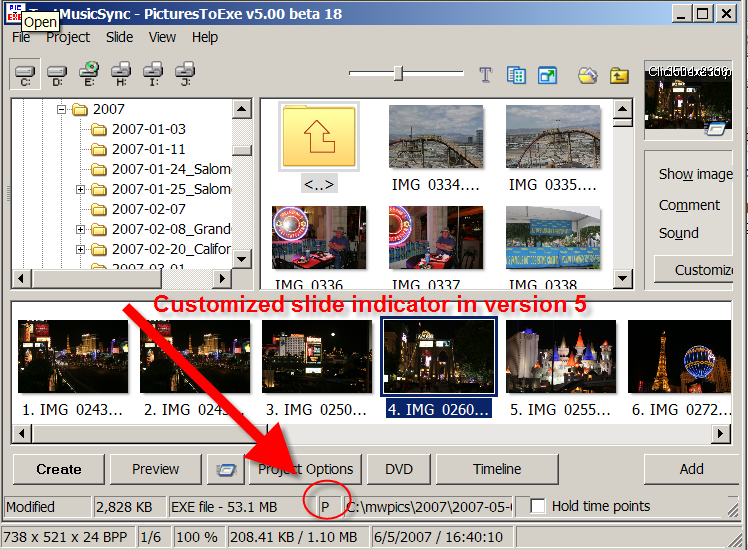Expand the 2007-02-08_Grand folder node
748x550 pixels.
point(80,229)
